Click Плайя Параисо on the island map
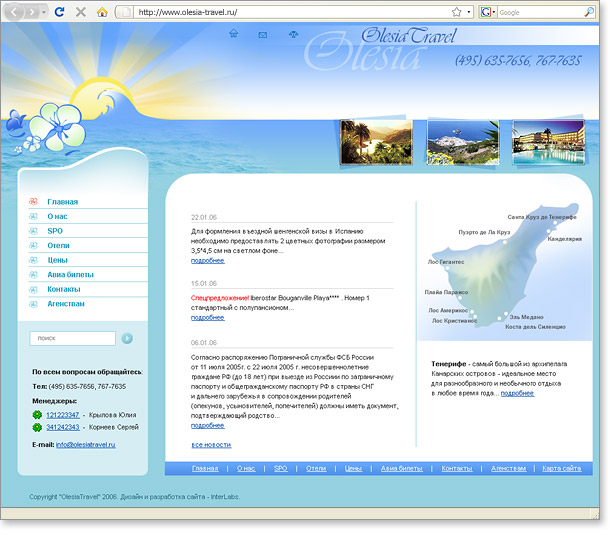The image size is (611, 535). (x=447, y=292)
